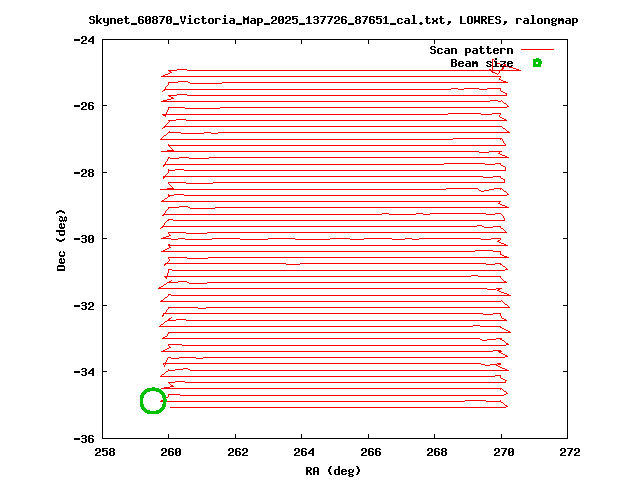Click the x-axis tick label 268
Viewport: 640px width, 480px height.
(437, 452)
